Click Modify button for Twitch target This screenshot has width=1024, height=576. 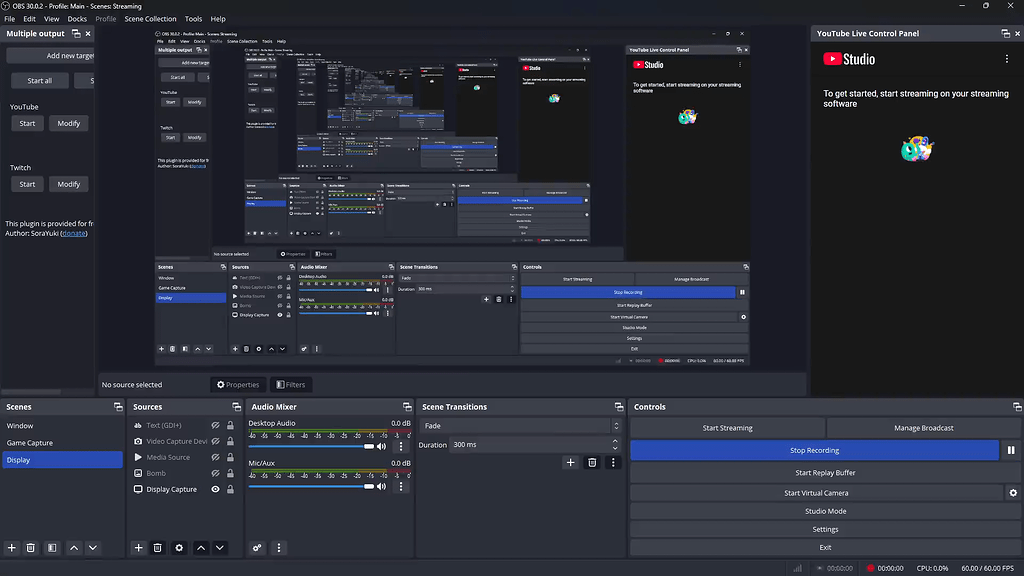[x=69, y=184]
